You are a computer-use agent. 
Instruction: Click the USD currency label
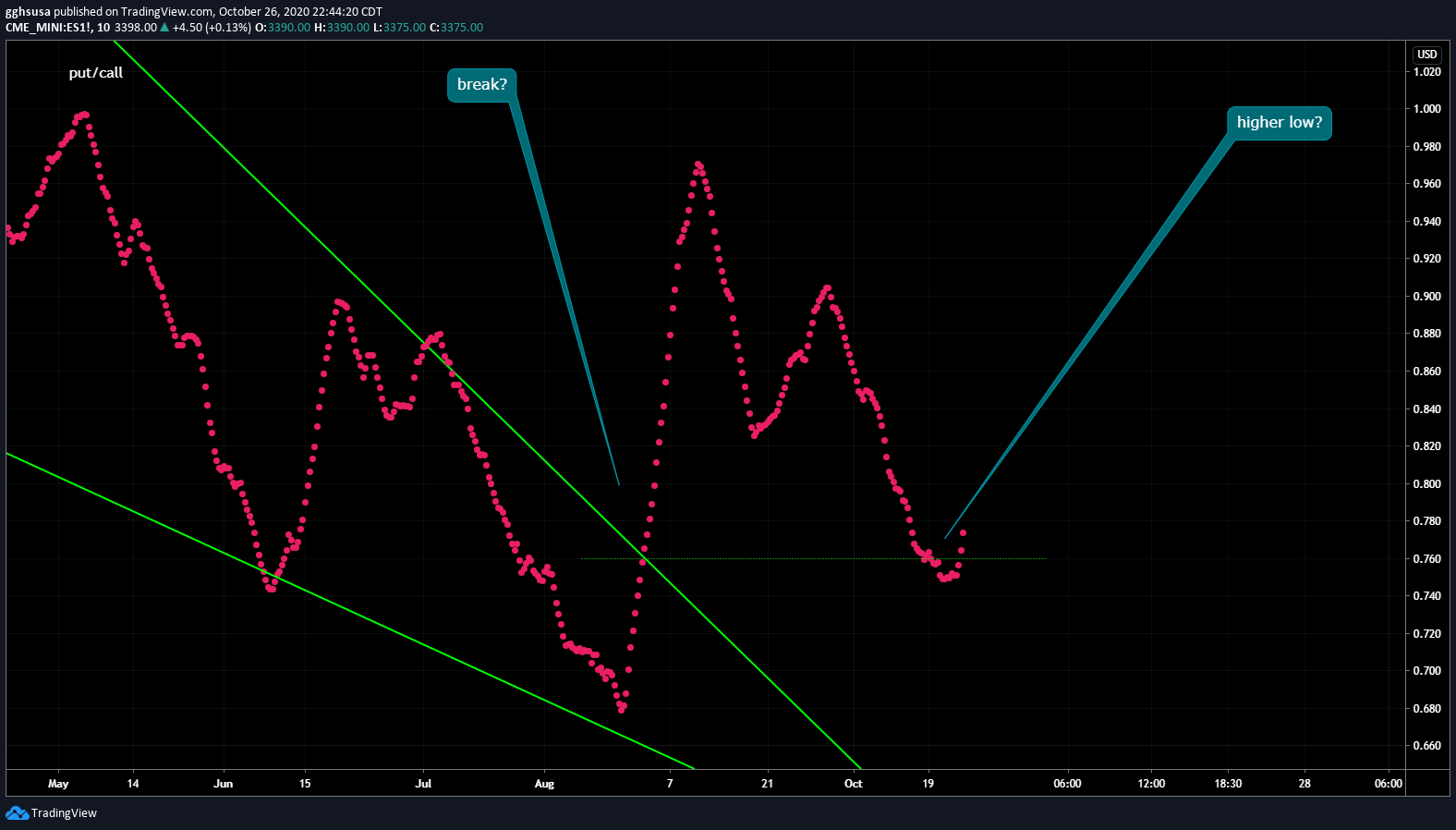click(1427, 55)
